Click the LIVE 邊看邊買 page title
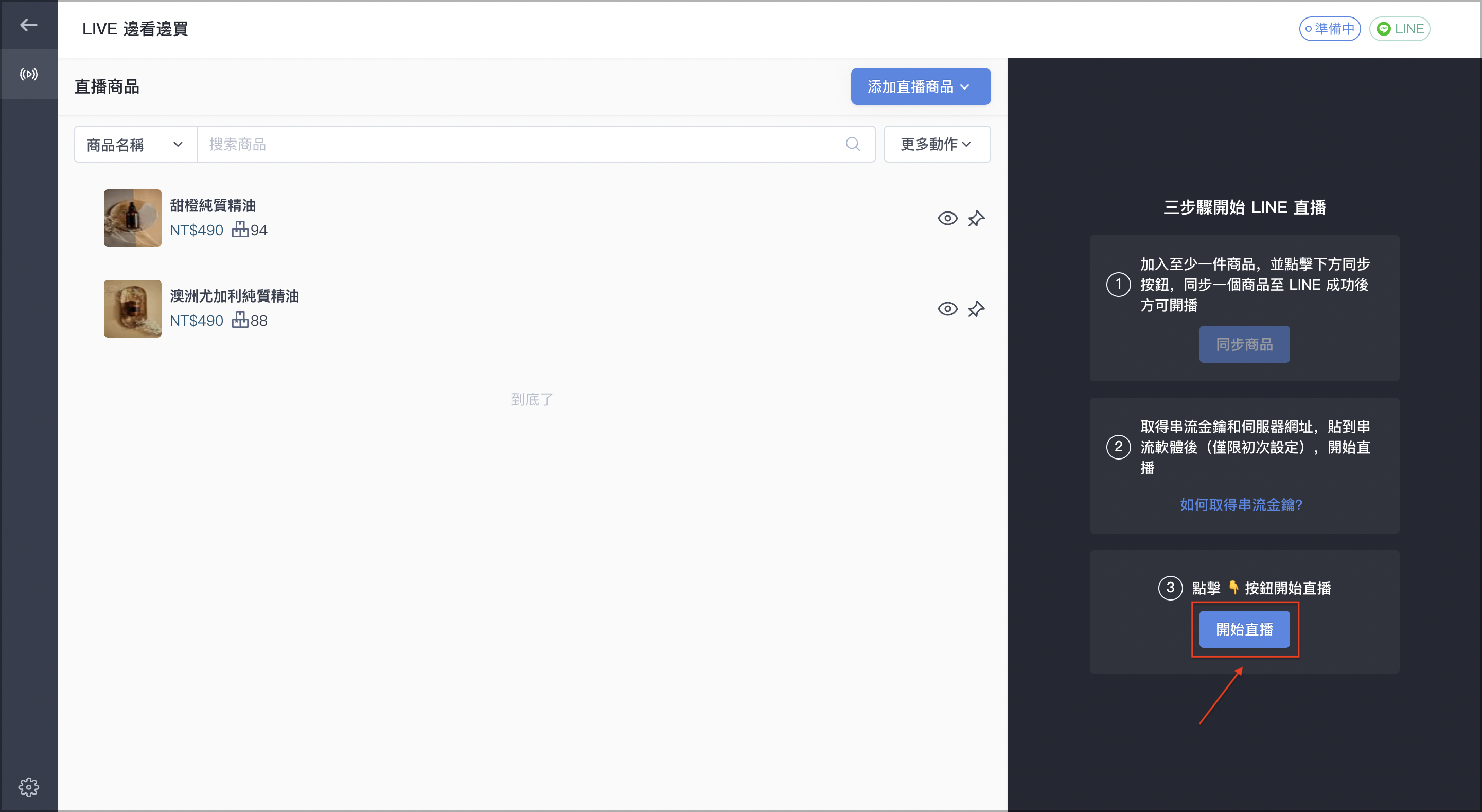Image resolution: width=1482 pixels, height=812 pixels. coord(135,29)
